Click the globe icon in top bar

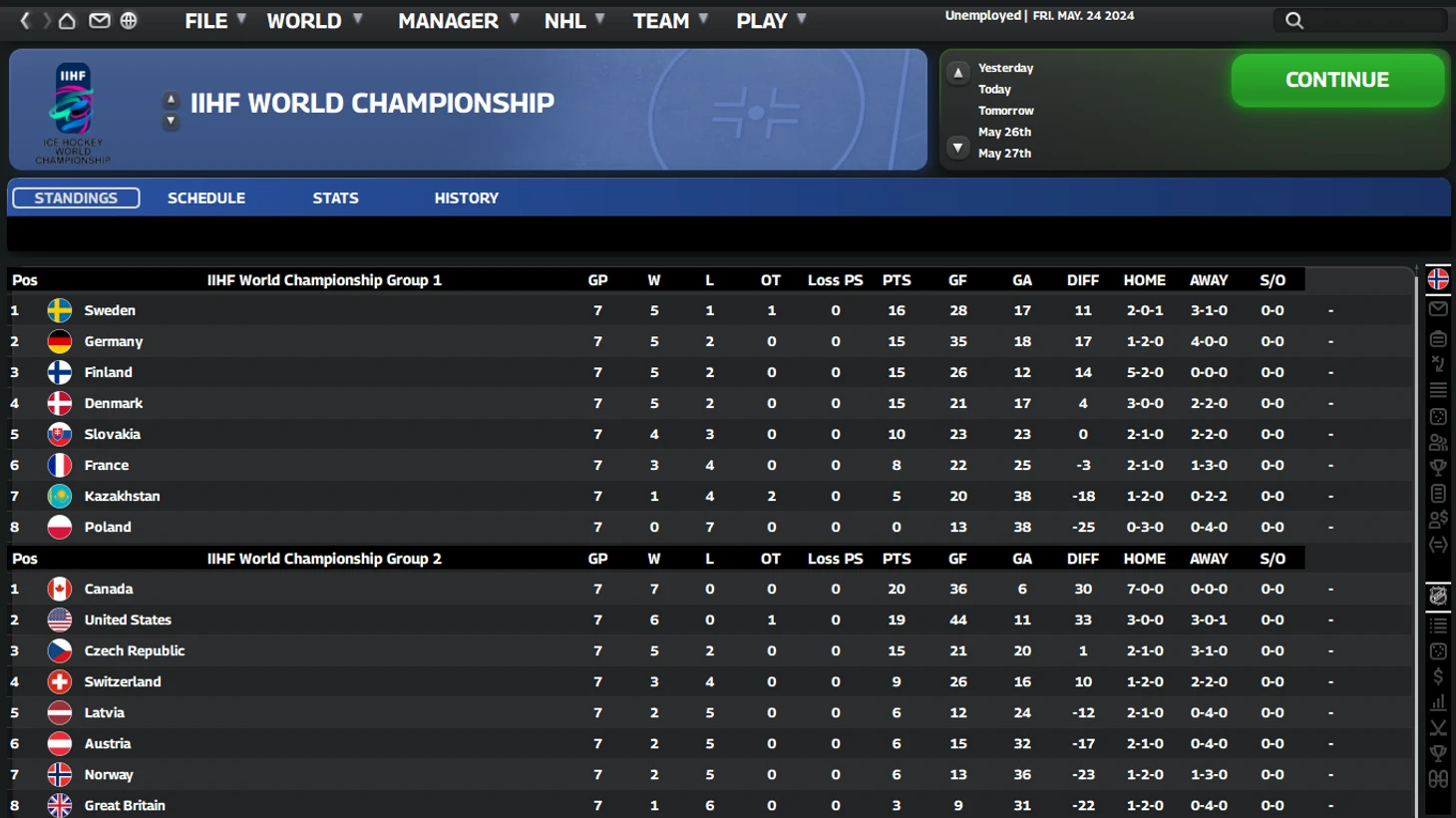[129, 20]
